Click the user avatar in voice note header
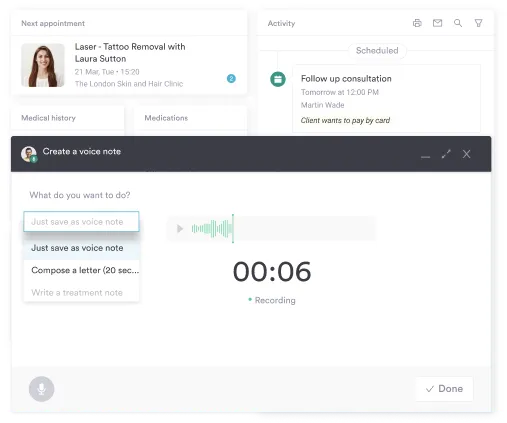This screenshot has height=423, width=507. [29, 154]
